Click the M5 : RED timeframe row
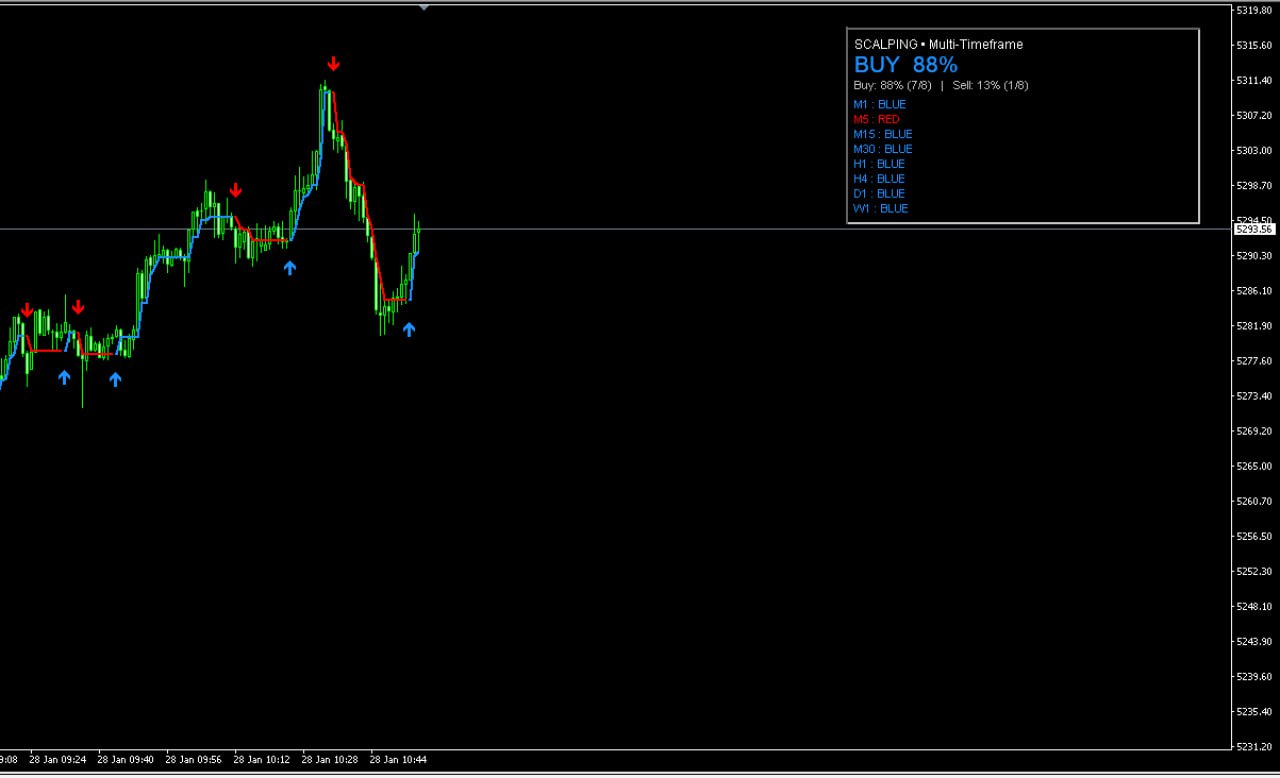The height and width of the screenshot is (778, 1280). (876, 119)
